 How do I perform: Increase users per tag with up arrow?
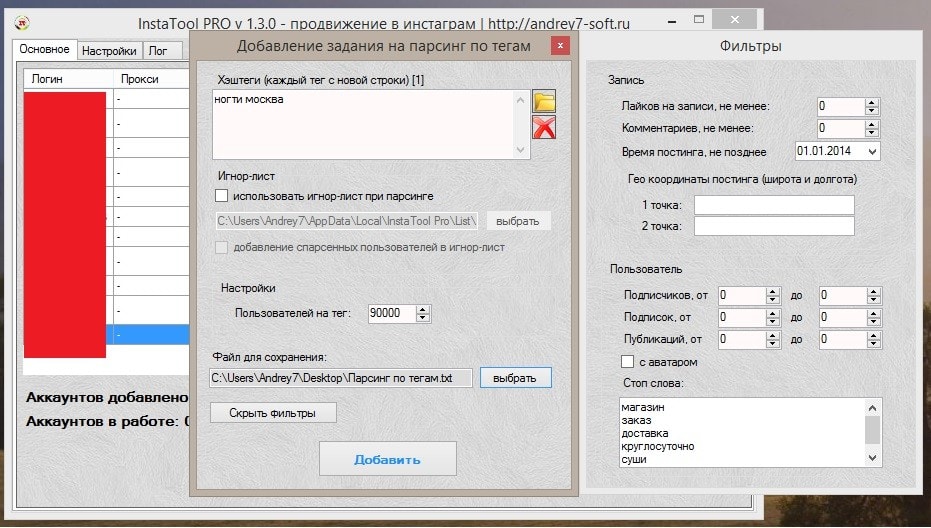pyautogui.click(x=423, y=309)
